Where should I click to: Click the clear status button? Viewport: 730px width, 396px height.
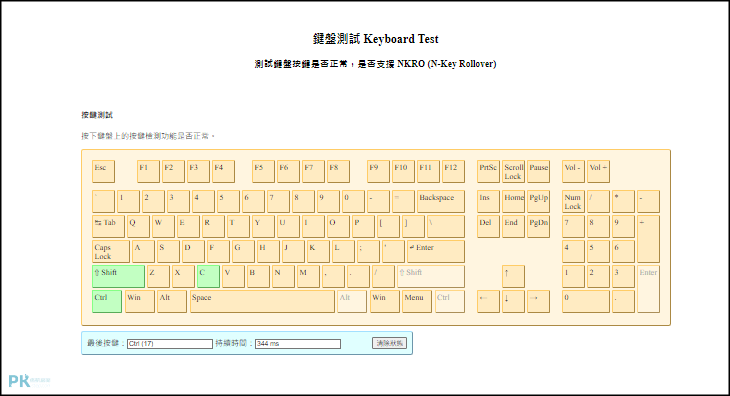coord(390,343)
